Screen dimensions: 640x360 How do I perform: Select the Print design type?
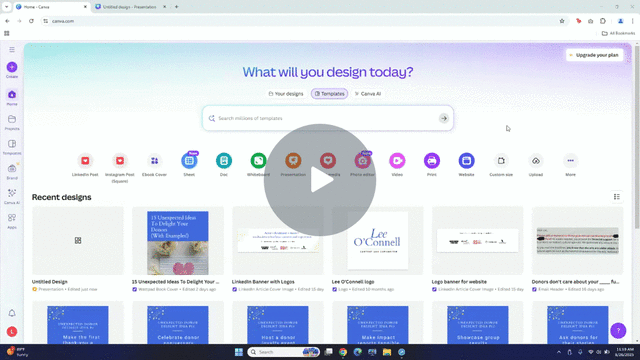432,165
